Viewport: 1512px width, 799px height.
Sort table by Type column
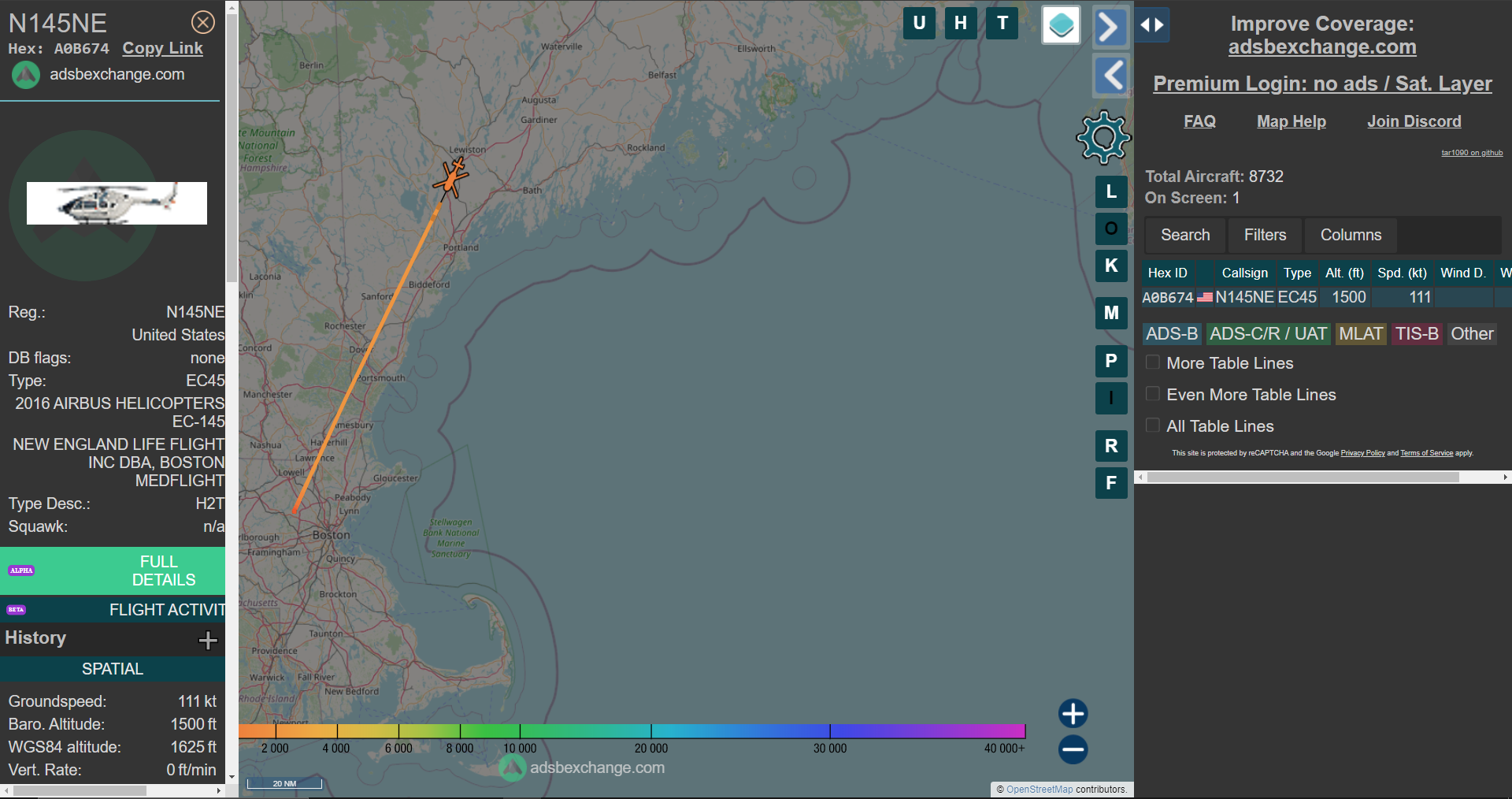(1297, 273)
